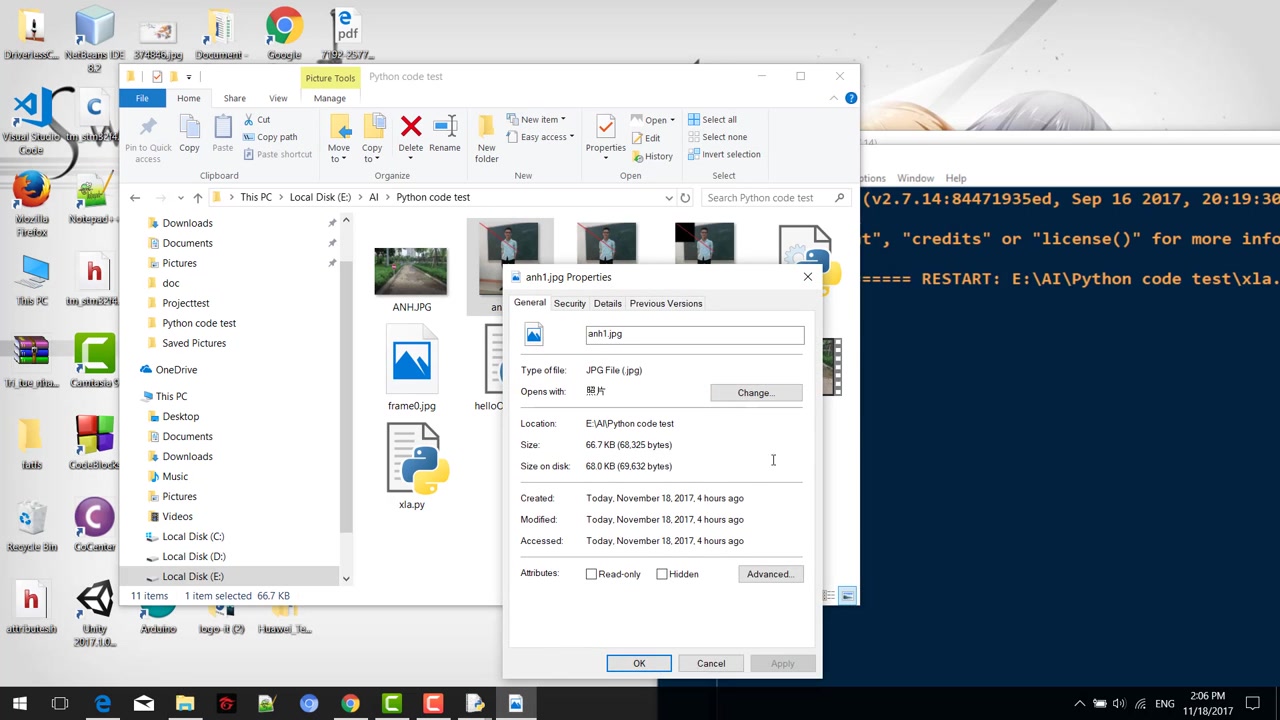Image resolution: width=1280 pixels, height=720 pixels.
Task: Select Local Disk (C:) in sidebar
Action: tap(193, 536)
